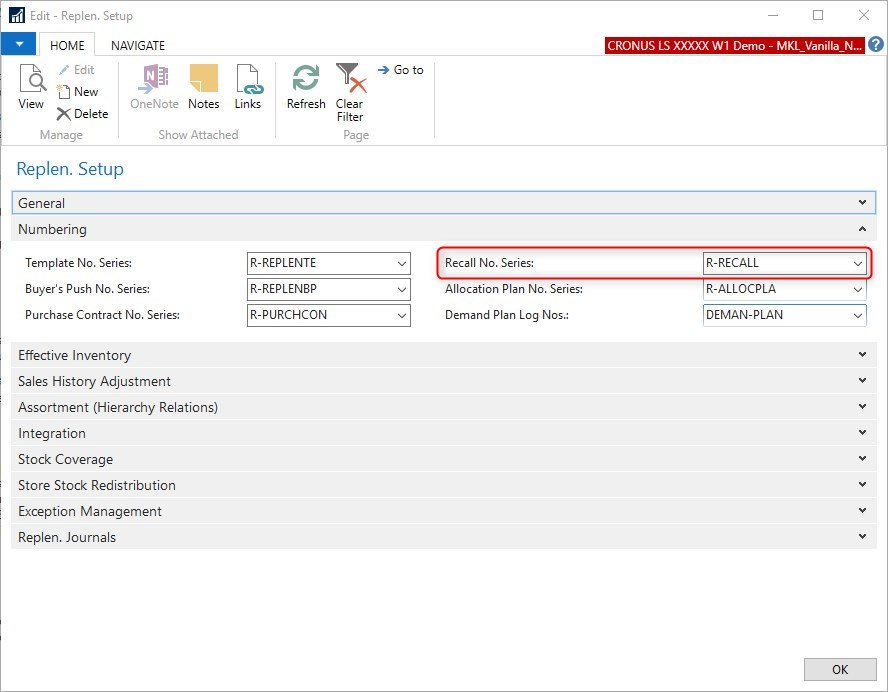Screen dimensions: 888x692
Task: Click the Clear Filter icon
Action: (x=349, y=92)
